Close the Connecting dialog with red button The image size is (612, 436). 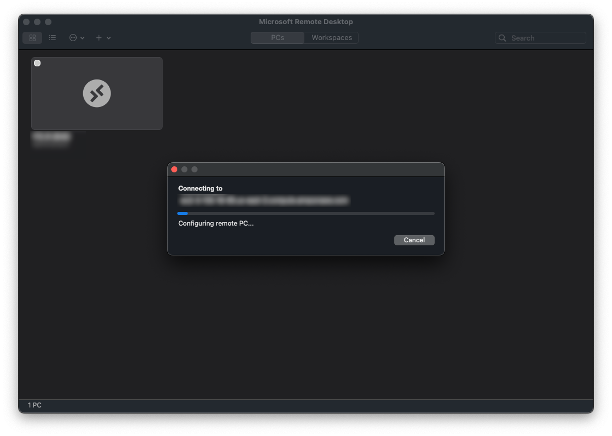point(174,169)
